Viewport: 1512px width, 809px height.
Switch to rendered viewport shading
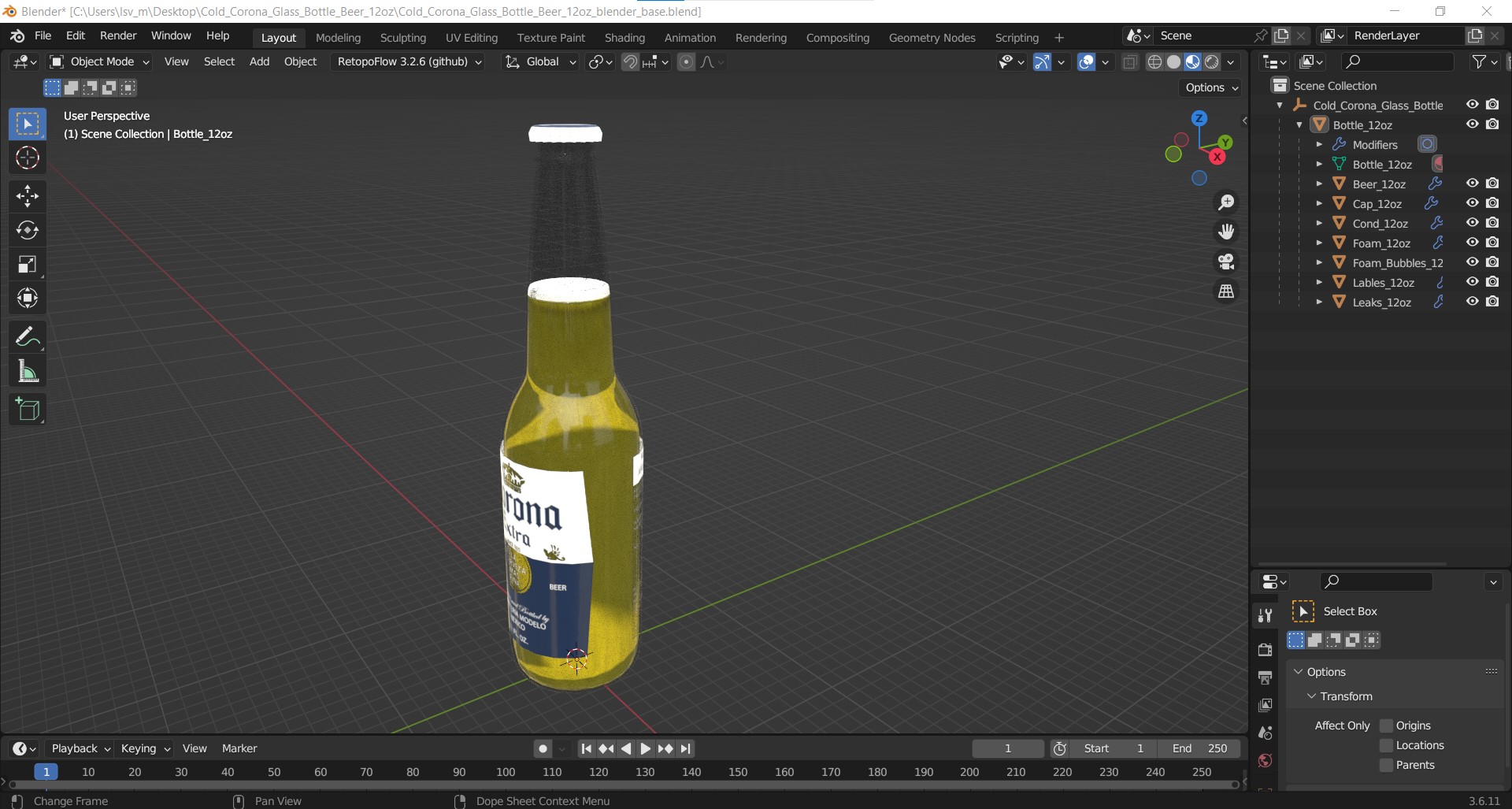click(x=1212, y=62)
